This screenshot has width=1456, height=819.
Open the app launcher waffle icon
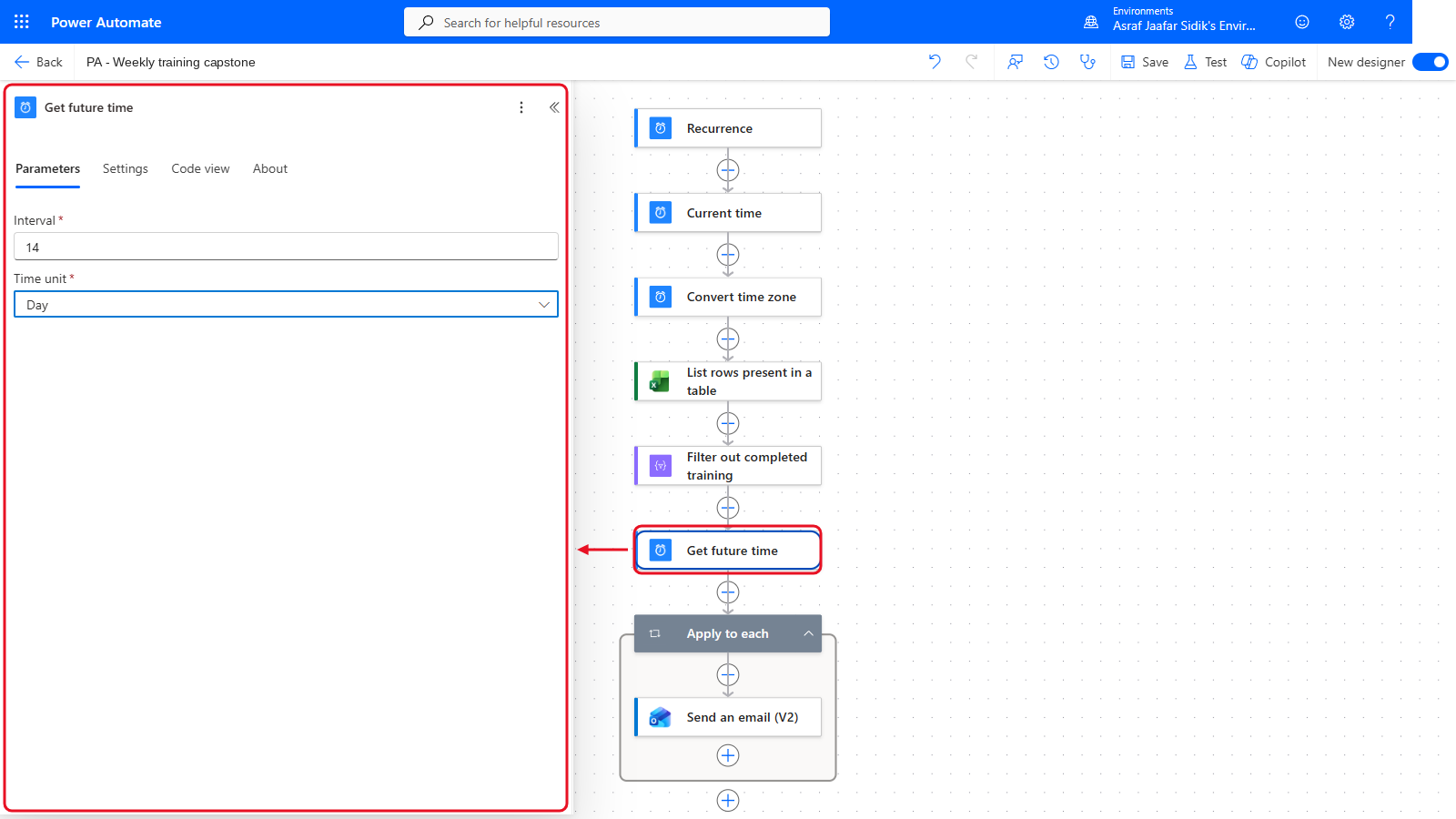point(22,22)
